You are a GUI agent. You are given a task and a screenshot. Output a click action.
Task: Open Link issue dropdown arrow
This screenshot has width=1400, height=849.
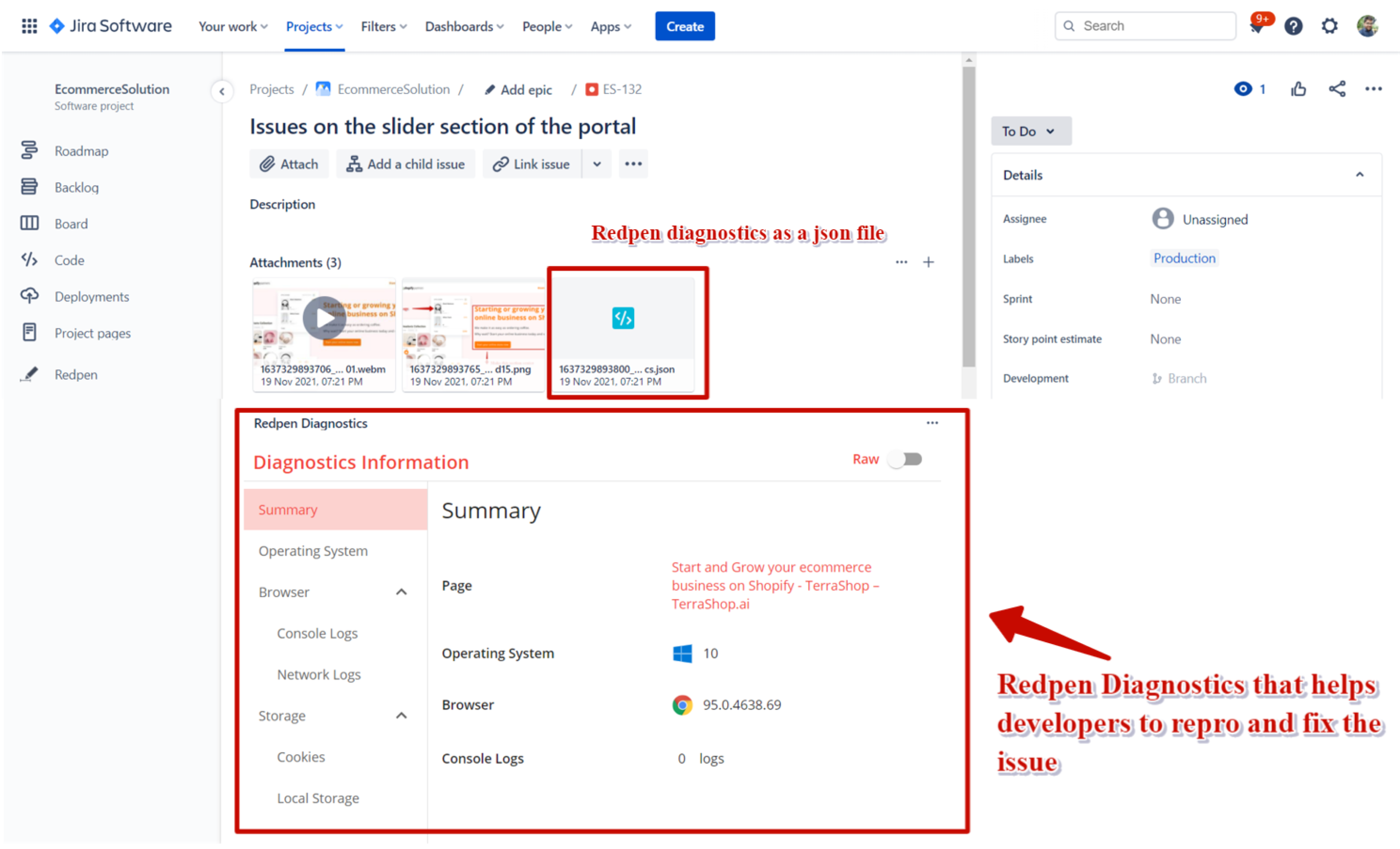click(596, 164)
